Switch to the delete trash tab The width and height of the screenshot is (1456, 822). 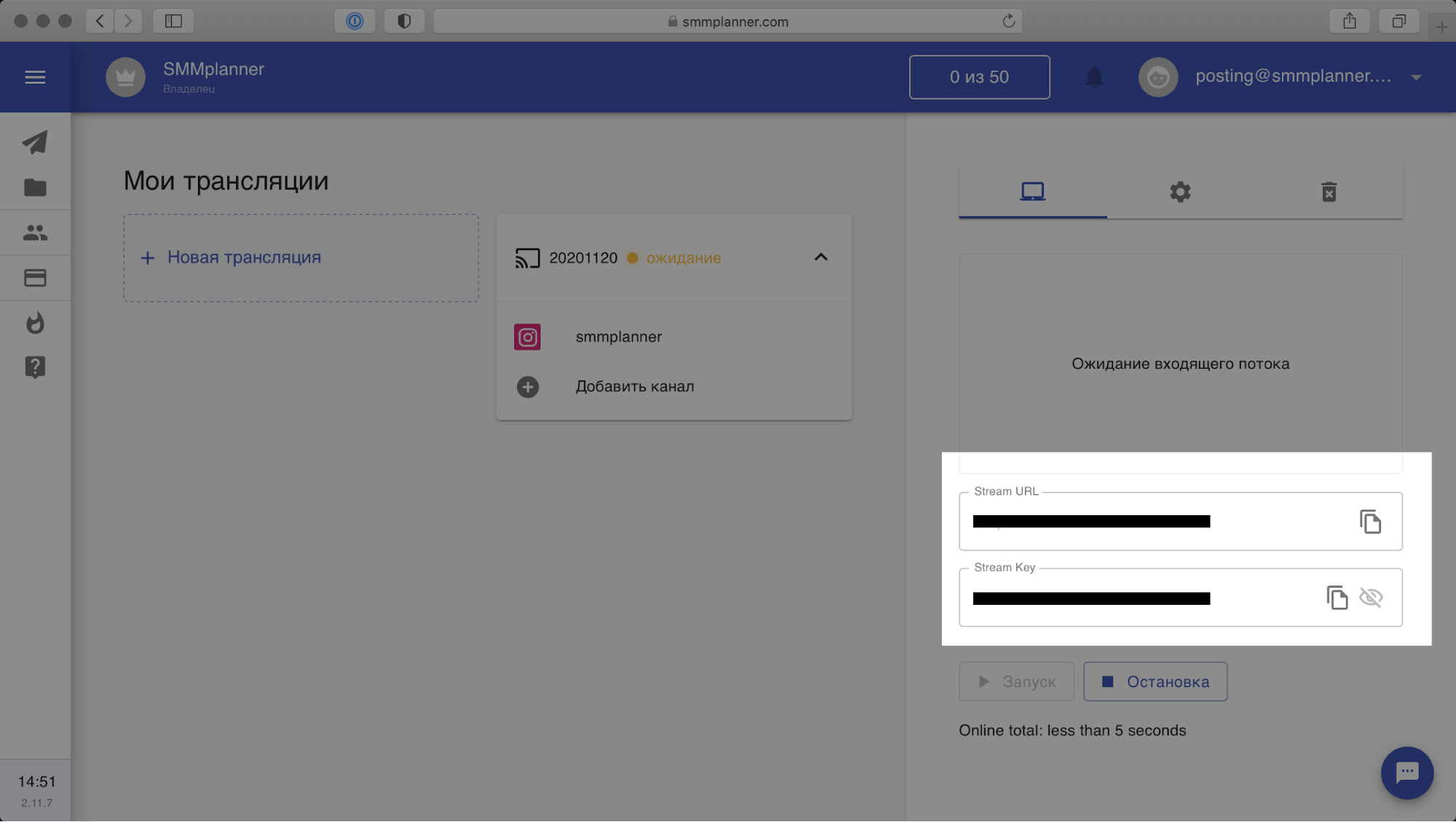tap(1329, 192)
